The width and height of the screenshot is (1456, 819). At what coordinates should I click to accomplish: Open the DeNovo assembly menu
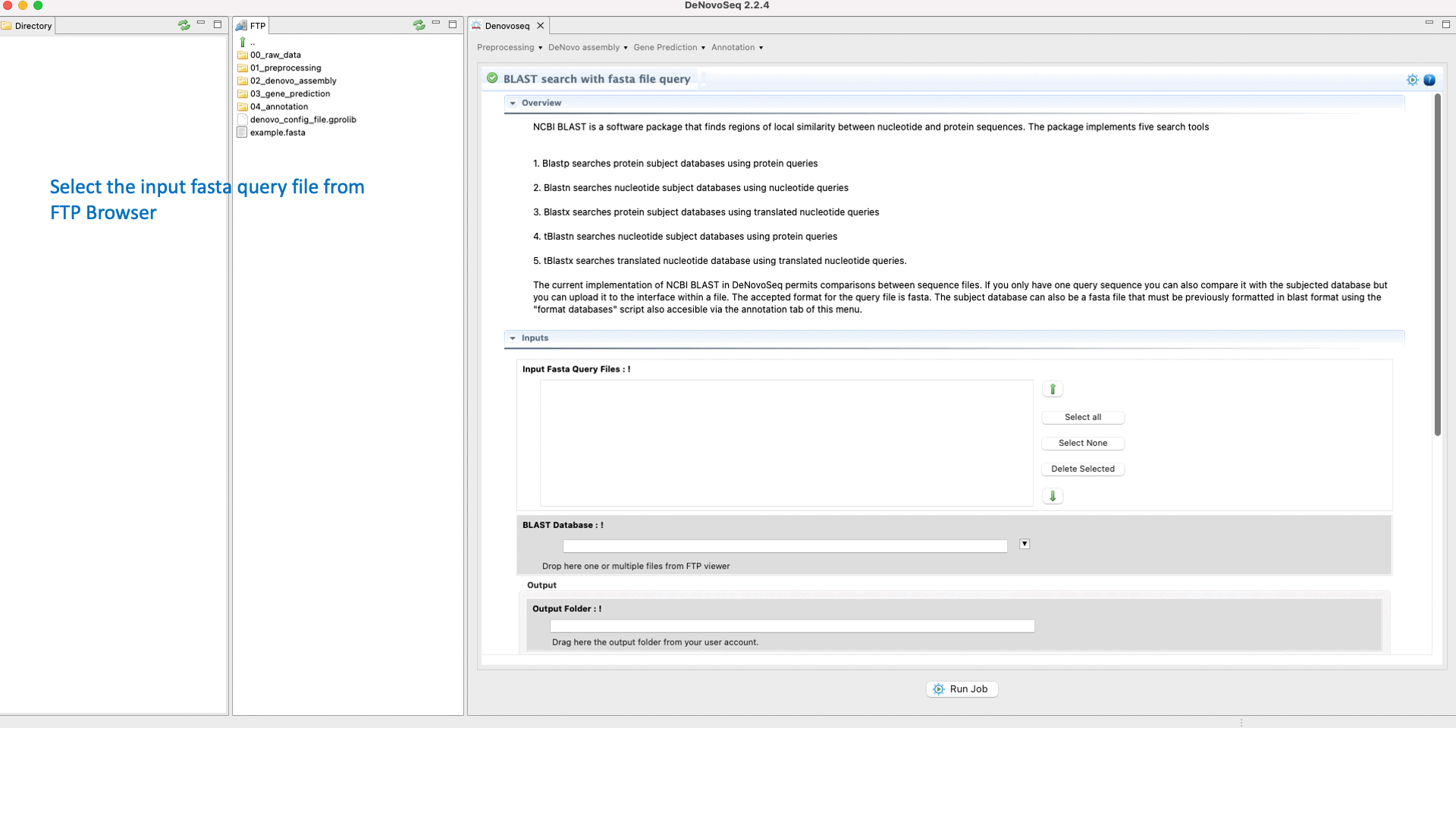pyautogui.click(x=588, y=48)
